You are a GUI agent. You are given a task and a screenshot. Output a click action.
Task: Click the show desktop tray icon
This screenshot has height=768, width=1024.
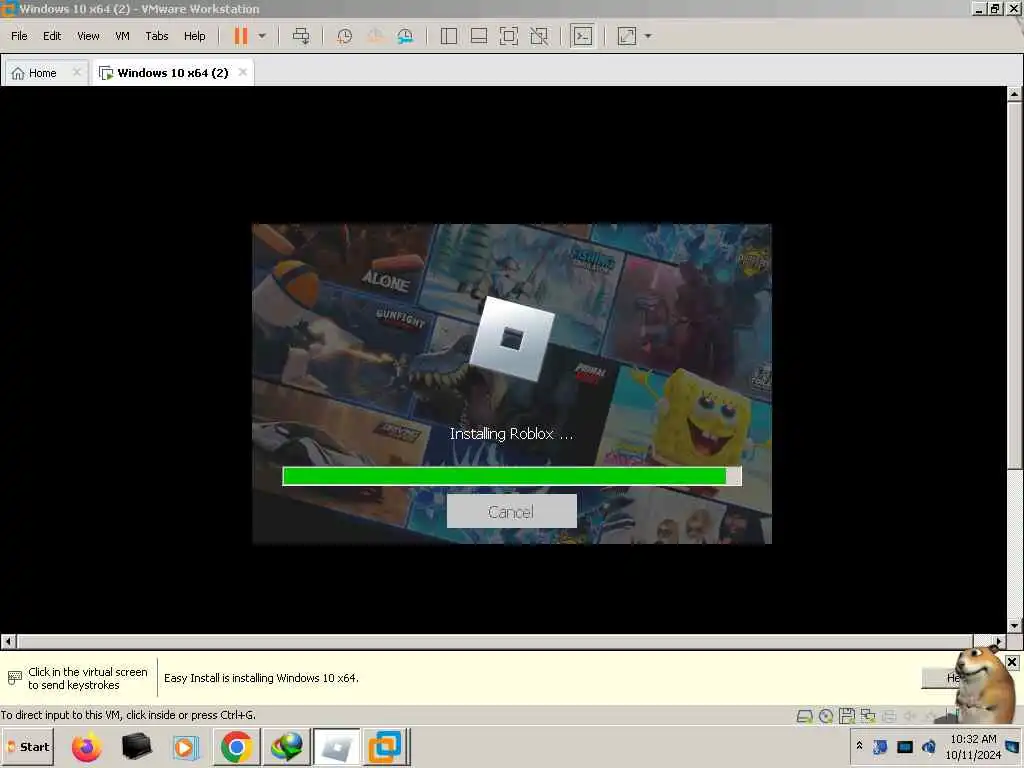click(x=1013, y=746)
